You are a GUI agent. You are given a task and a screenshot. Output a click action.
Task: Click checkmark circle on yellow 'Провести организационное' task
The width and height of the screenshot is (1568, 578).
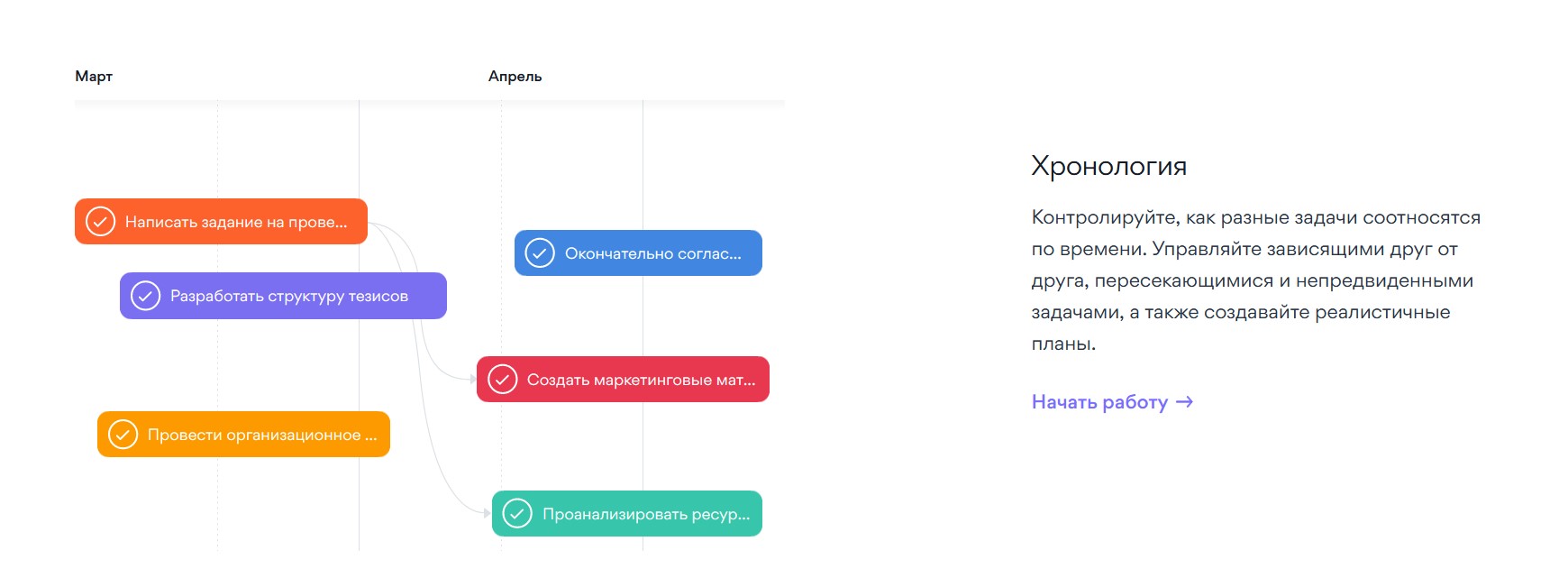(123, 435)
